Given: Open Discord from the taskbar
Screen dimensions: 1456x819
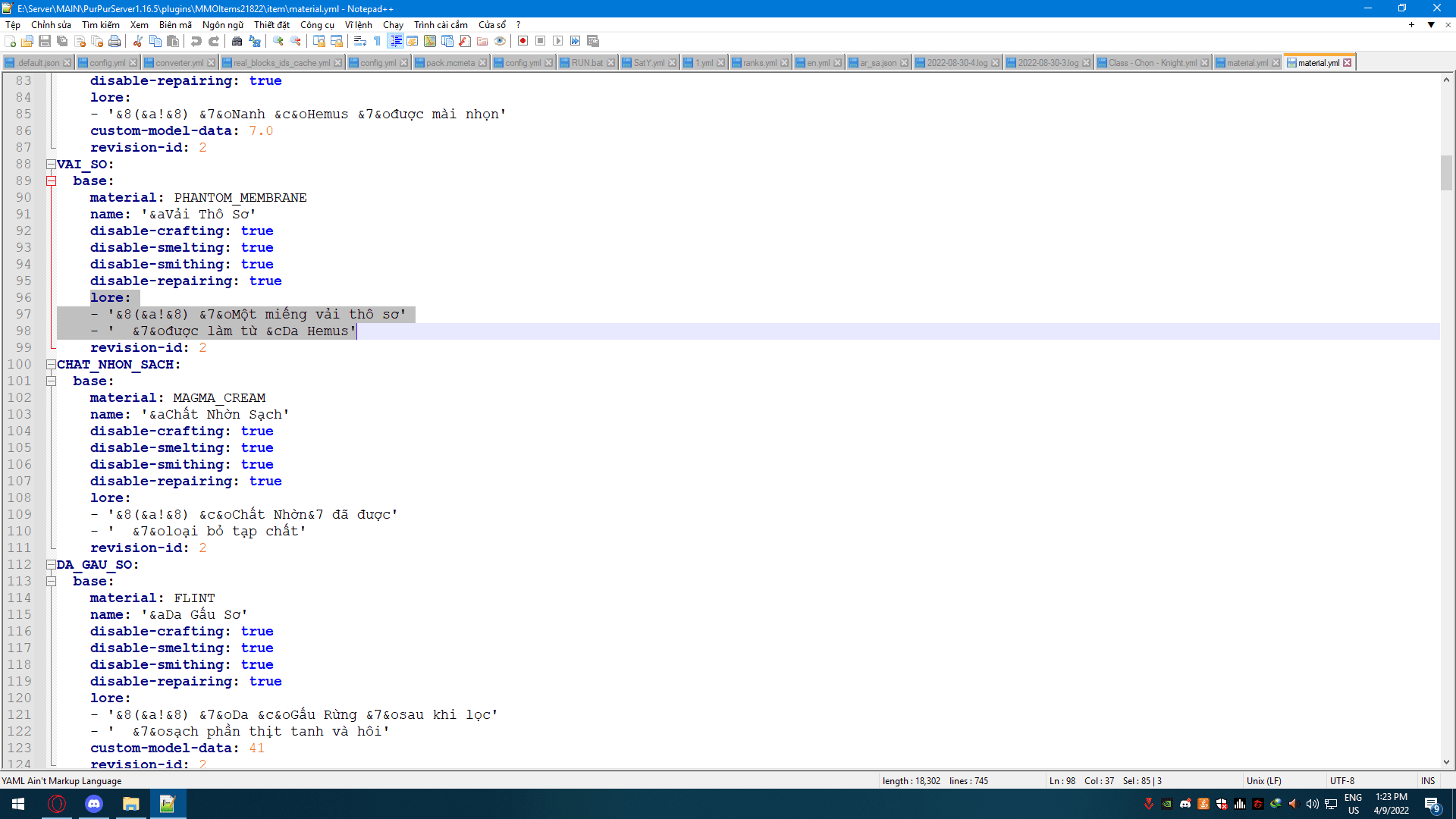Looking at the screenshot, I should coord(94,804).
